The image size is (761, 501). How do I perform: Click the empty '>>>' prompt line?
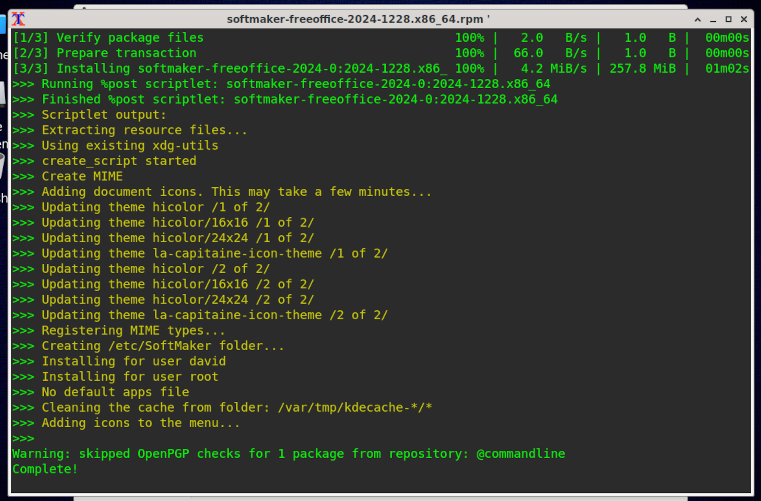(23, 438)
